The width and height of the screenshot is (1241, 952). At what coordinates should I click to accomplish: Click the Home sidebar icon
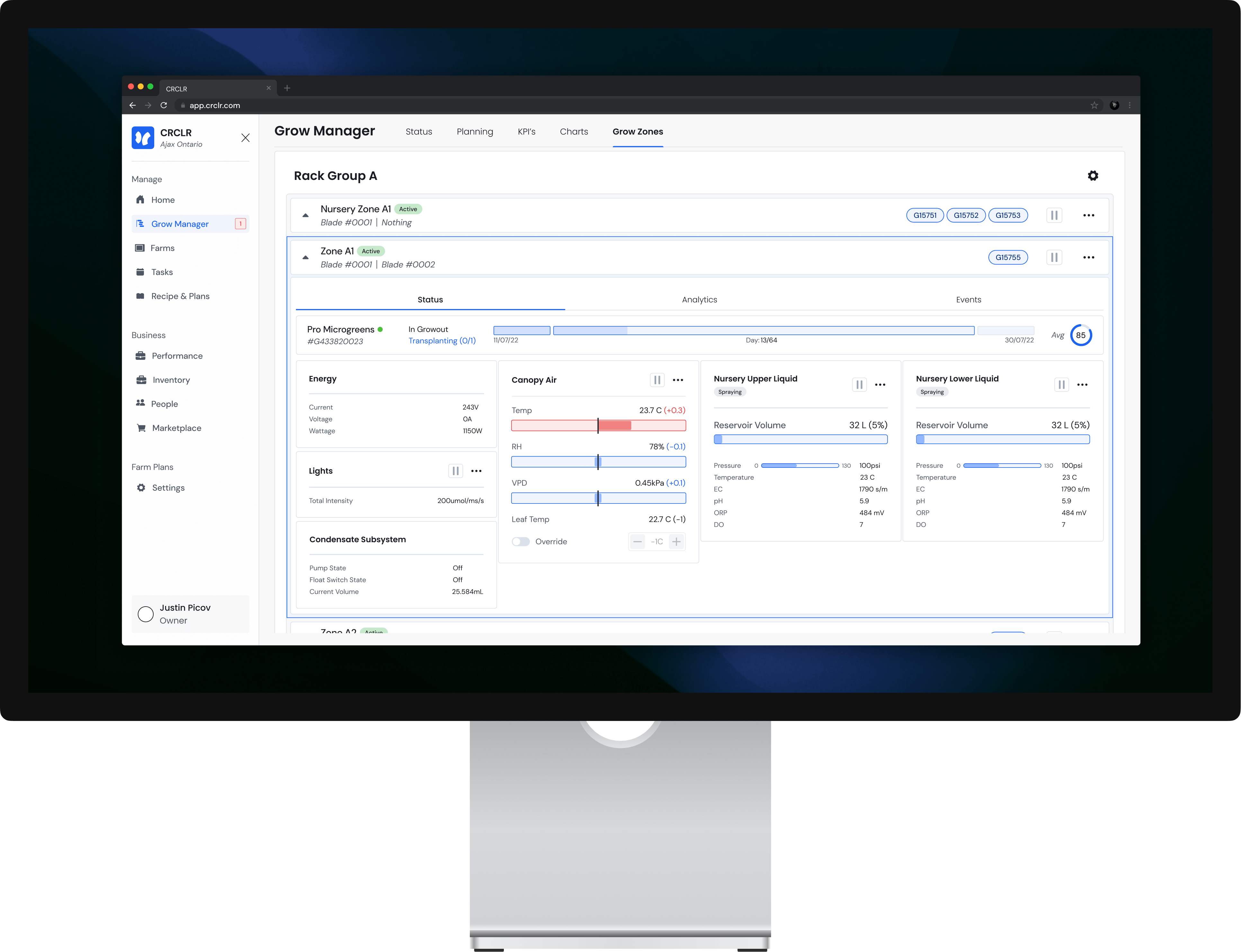pyautogui.click(x=140, y=200)
